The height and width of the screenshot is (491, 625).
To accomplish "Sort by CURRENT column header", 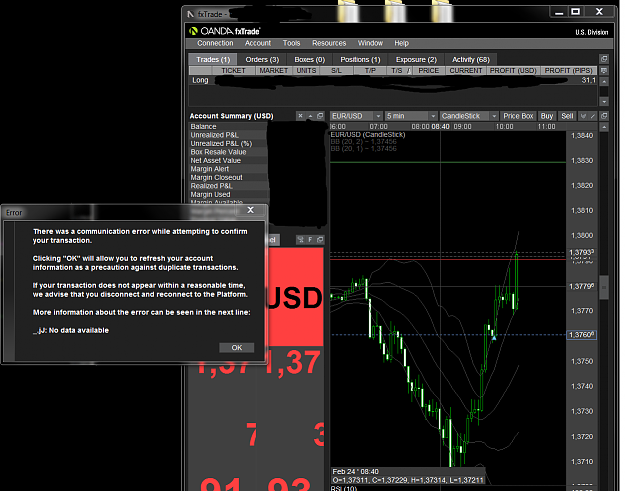I will (466, 71).
